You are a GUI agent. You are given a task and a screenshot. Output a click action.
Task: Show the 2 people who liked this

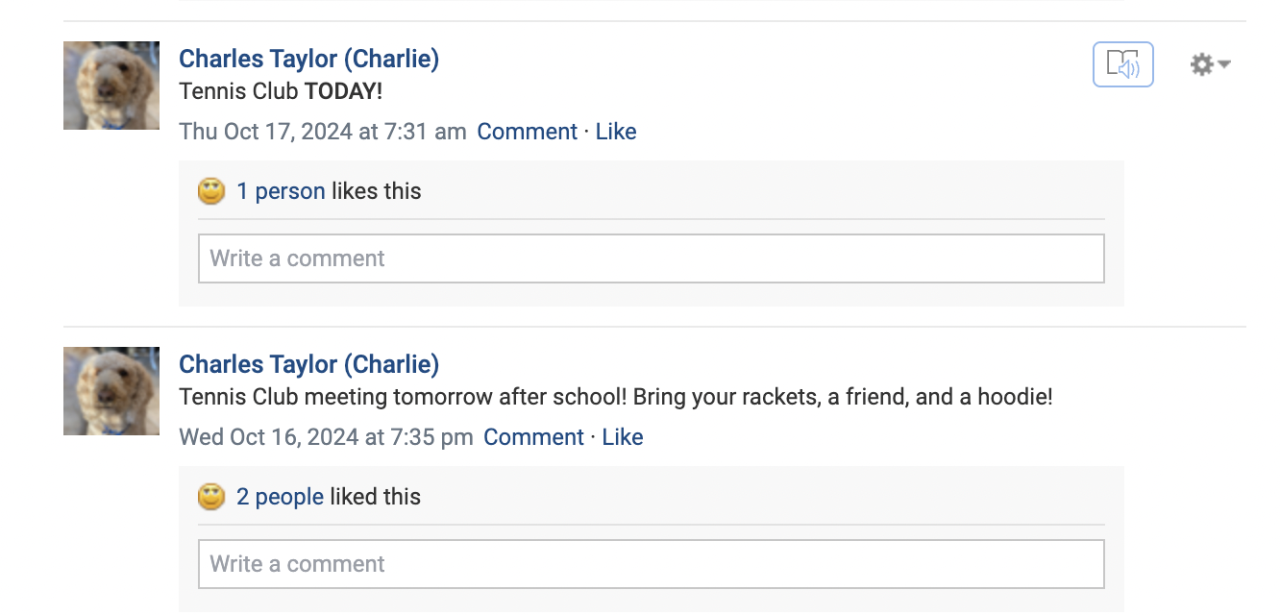point(280,497)
